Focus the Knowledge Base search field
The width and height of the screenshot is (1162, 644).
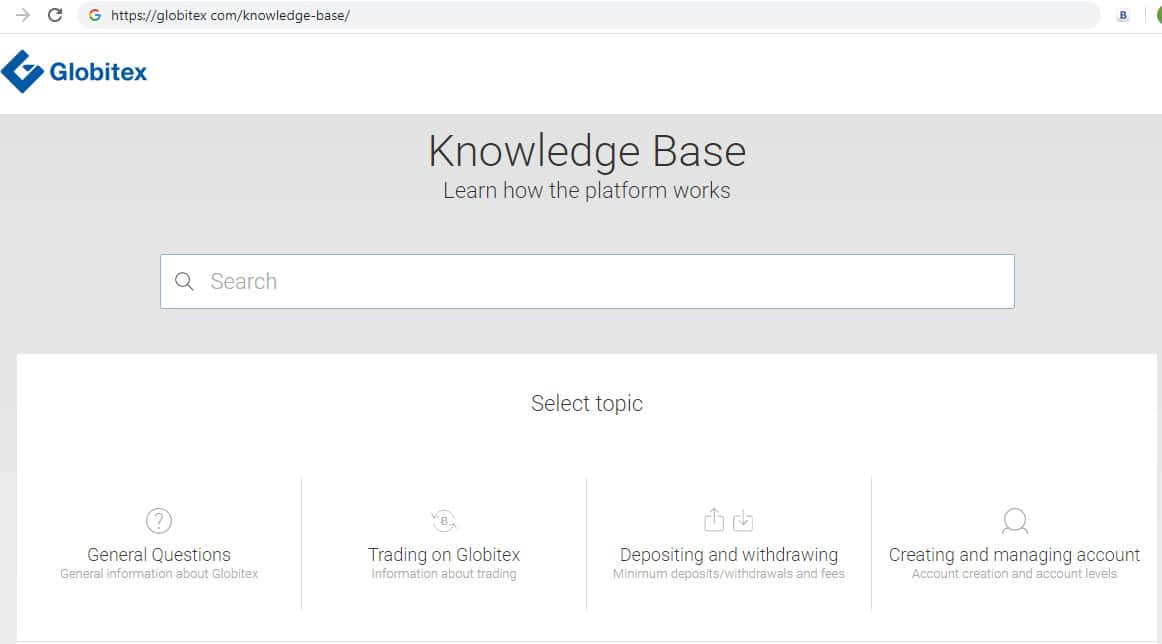pyautogui.click(x=600, y=282)
